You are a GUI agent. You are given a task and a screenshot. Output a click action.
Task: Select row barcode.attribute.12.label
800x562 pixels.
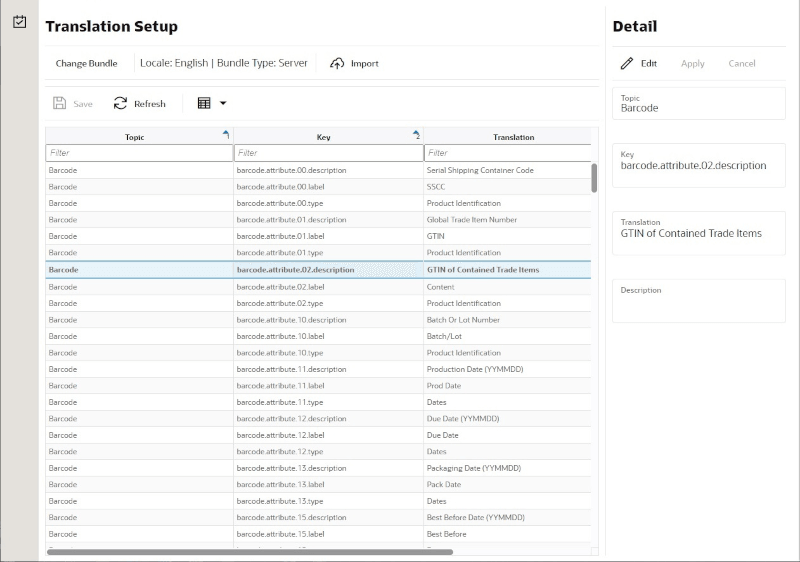click(318, 435)
